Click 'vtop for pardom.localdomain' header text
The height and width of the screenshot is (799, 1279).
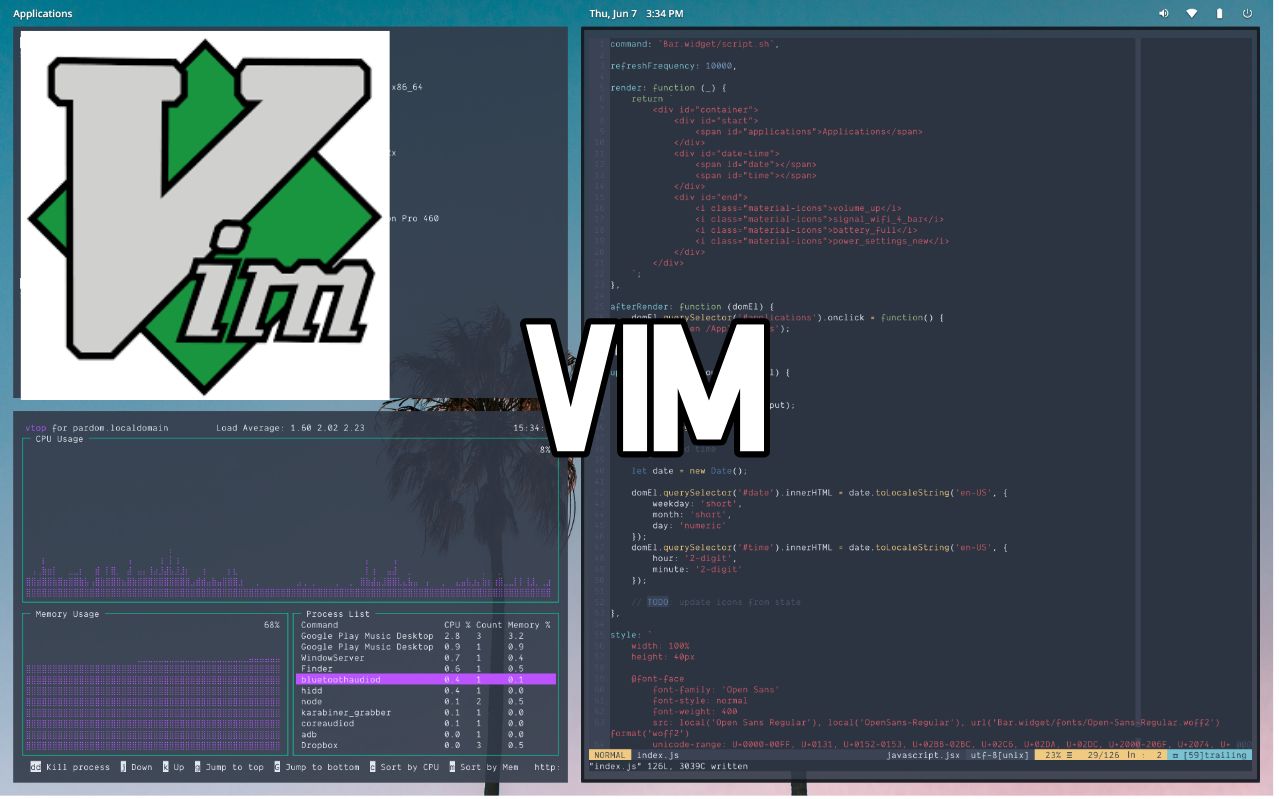click(97, 427)
